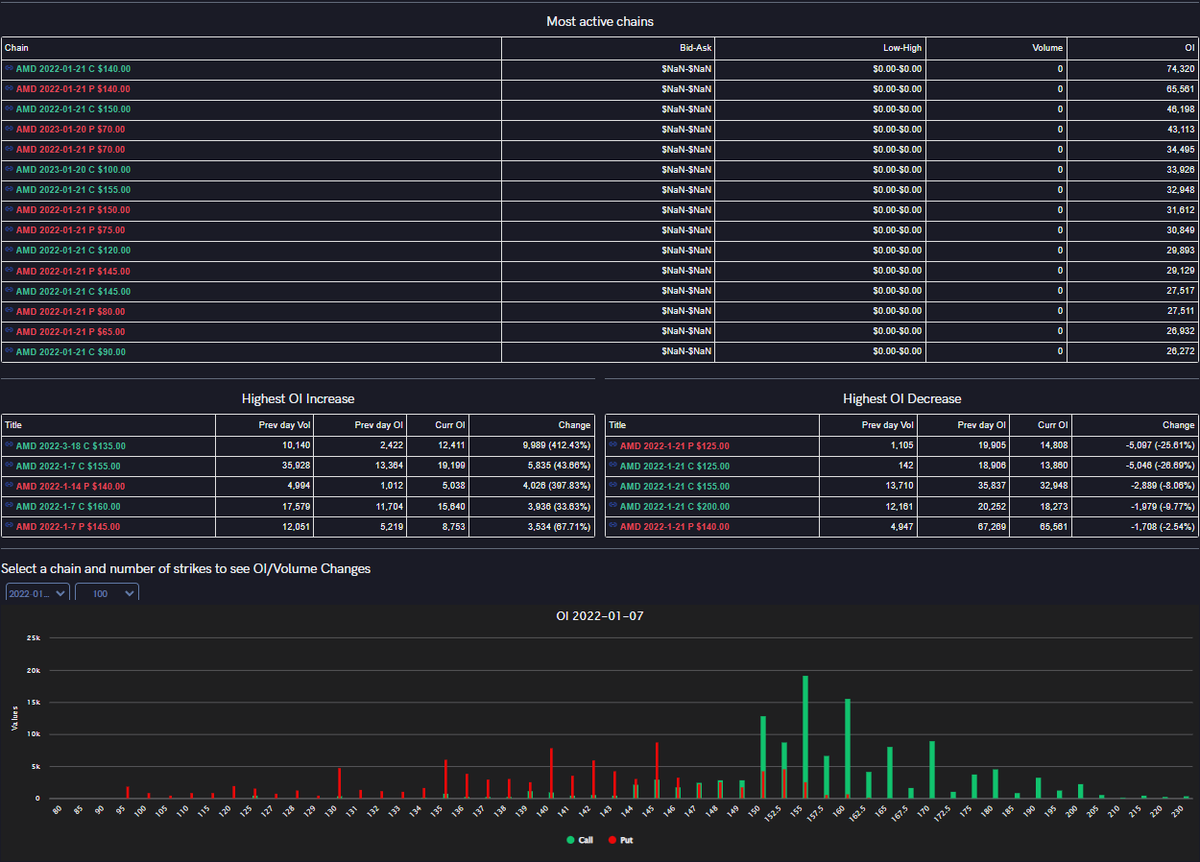Click link icon beside AMD 2022-1-21 C $200.00
The image size is (1200, 862).
613,506
